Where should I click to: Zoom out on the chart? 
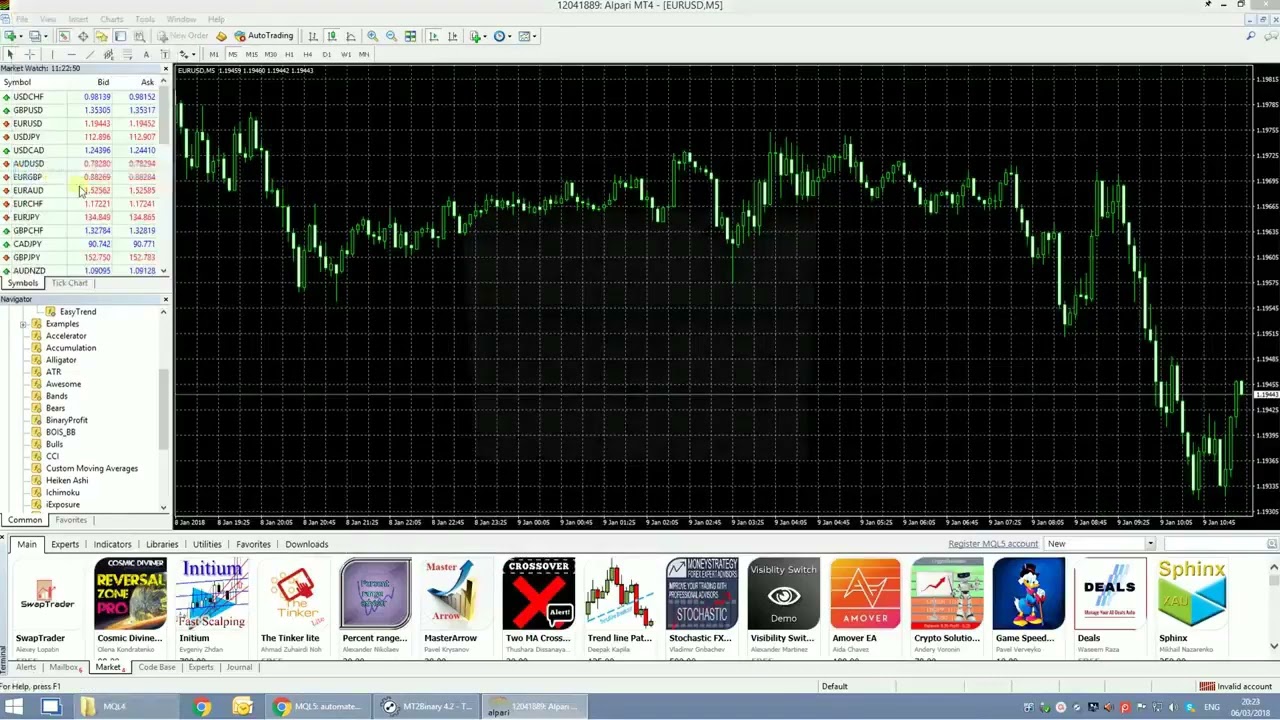pyautogui.click(x=391, y=36)
